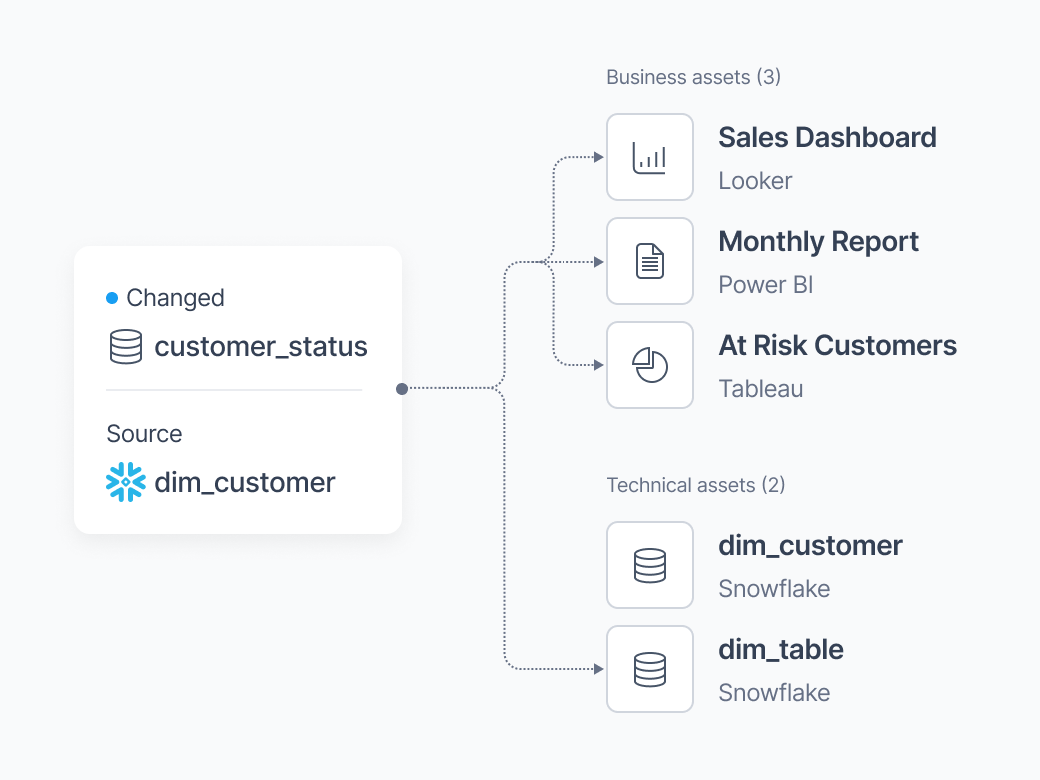Click the At Risk Customers pie chart icon
Viewport: 1040px width, 780px height.
pos(649,365)
